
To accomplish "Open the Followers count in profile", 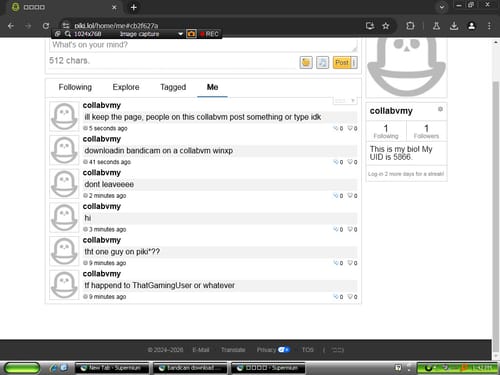I will click(426, 131).
